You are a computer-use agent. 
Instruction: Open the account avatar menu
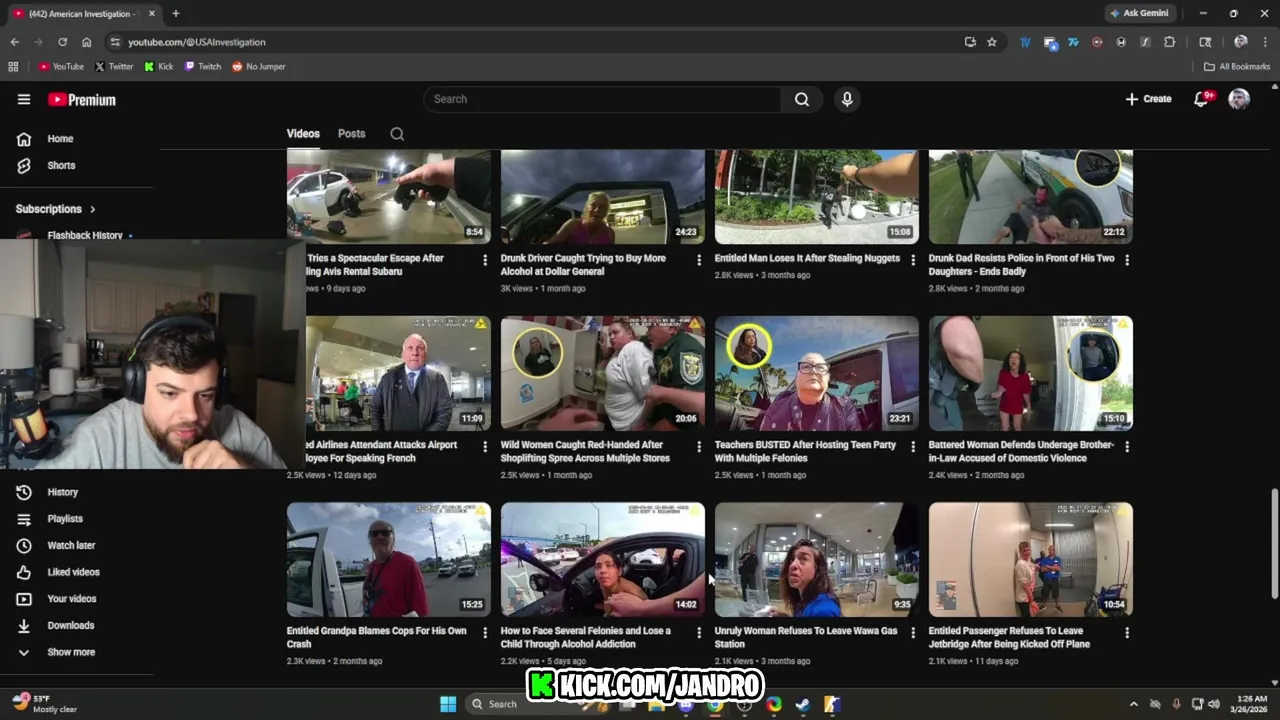coord(1239,99)
